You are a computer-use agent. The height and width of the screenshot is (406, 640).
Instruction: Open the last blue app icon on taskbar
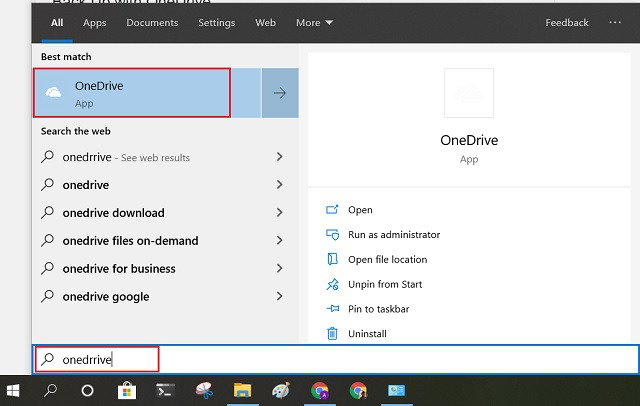(x=396, y=391)
